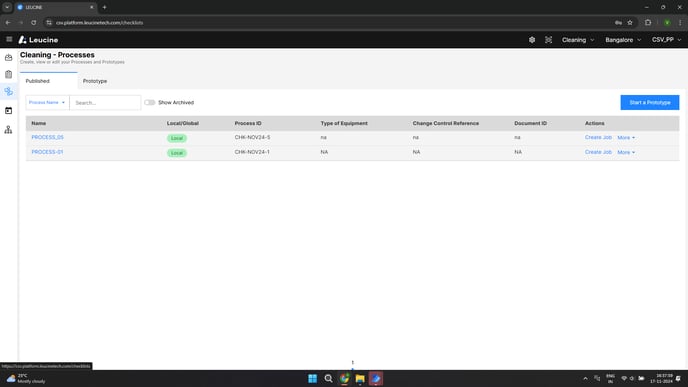Focus the Search input field
This screenshot has width=688, height=387.
105,103
